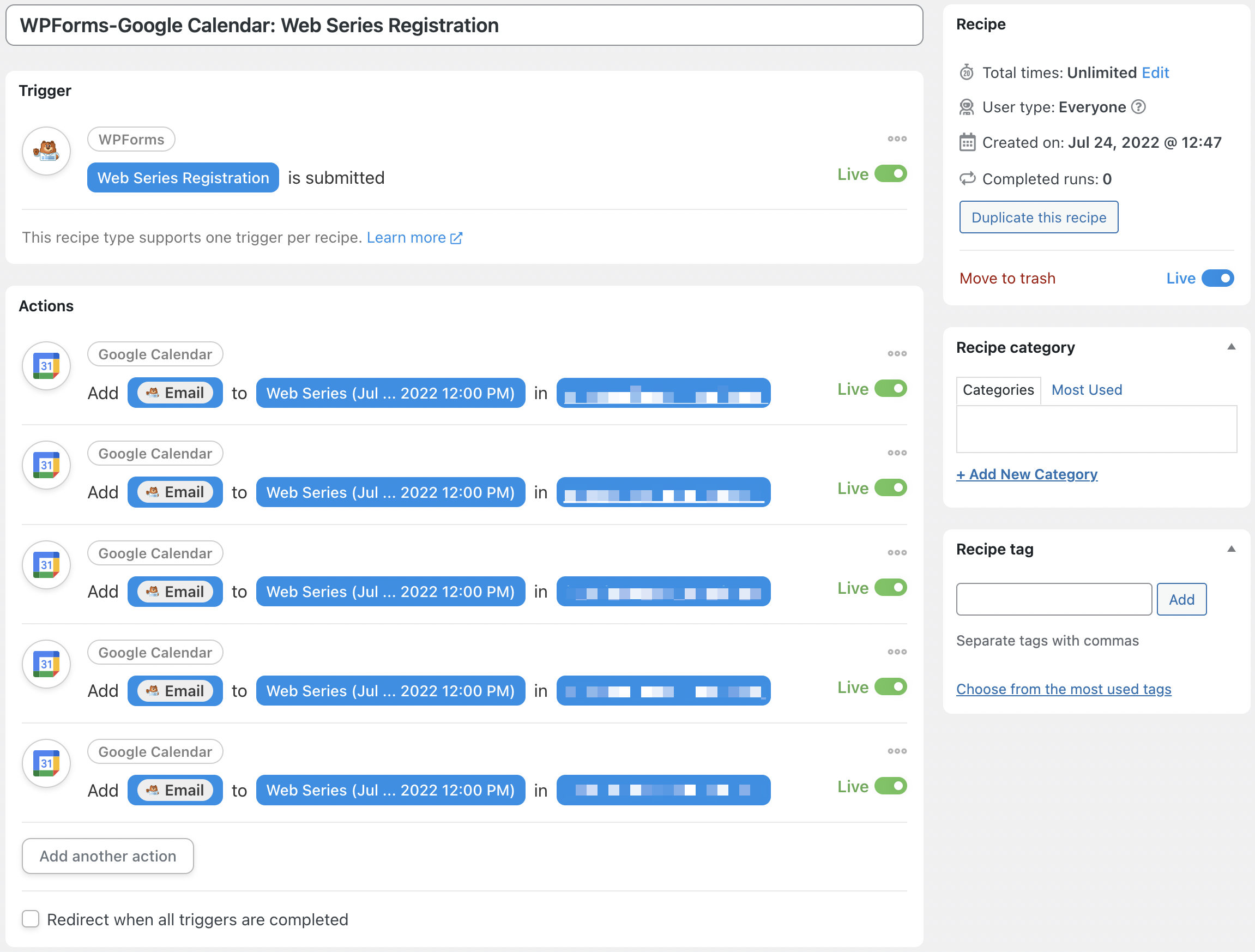Open fifth action's three-dot options menu

coord(897,751)
